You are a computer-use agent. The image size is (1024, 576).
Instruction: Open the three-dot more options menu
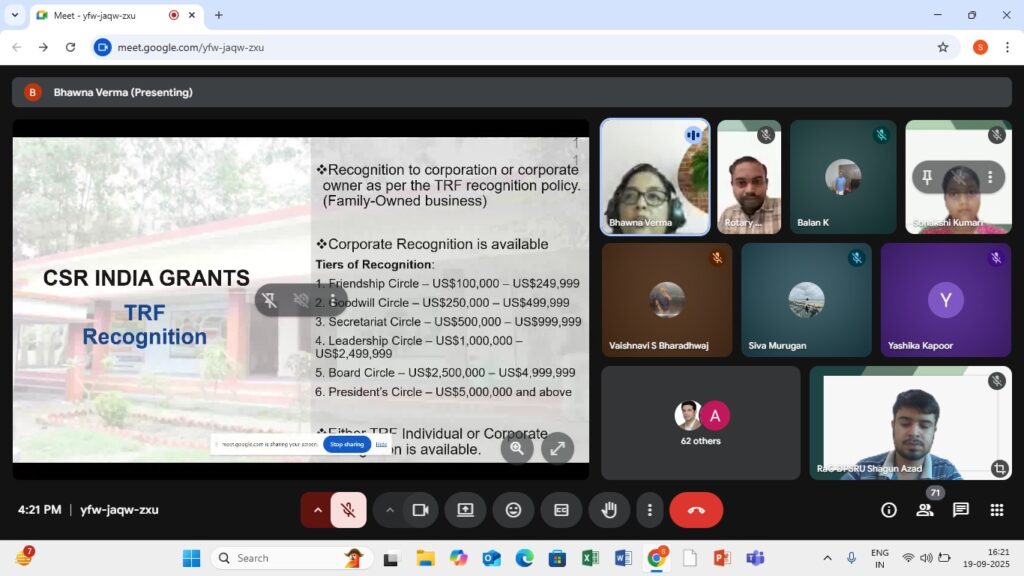click(650, 510)
